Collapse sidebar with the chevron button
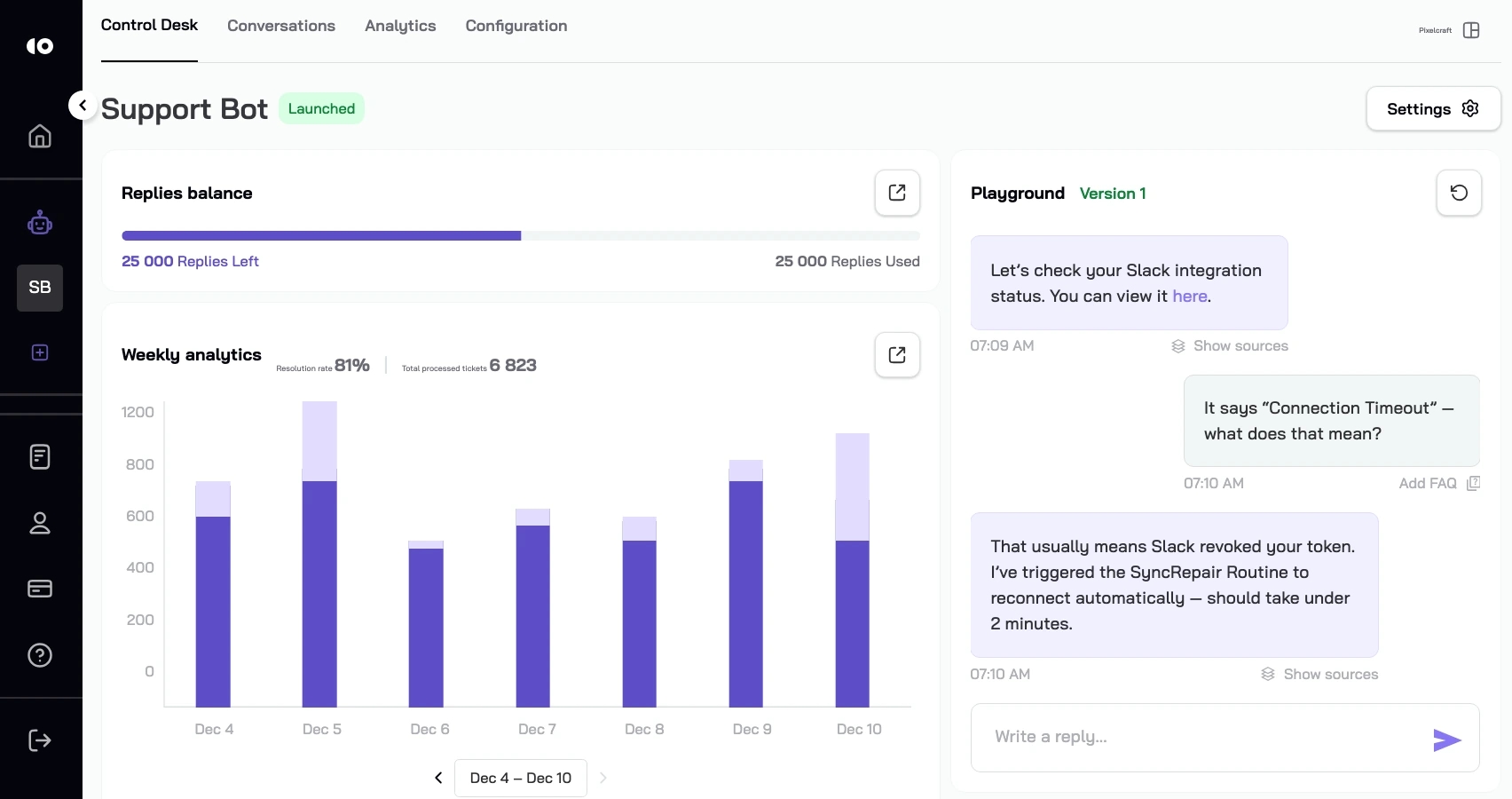Viewport: 1512px width, 799px height. pos(83,106)
